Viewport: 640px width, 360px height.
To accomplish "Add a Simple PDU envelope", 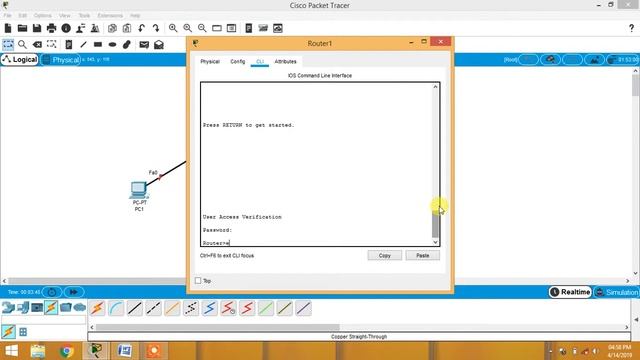I will [x=144, y=44].
